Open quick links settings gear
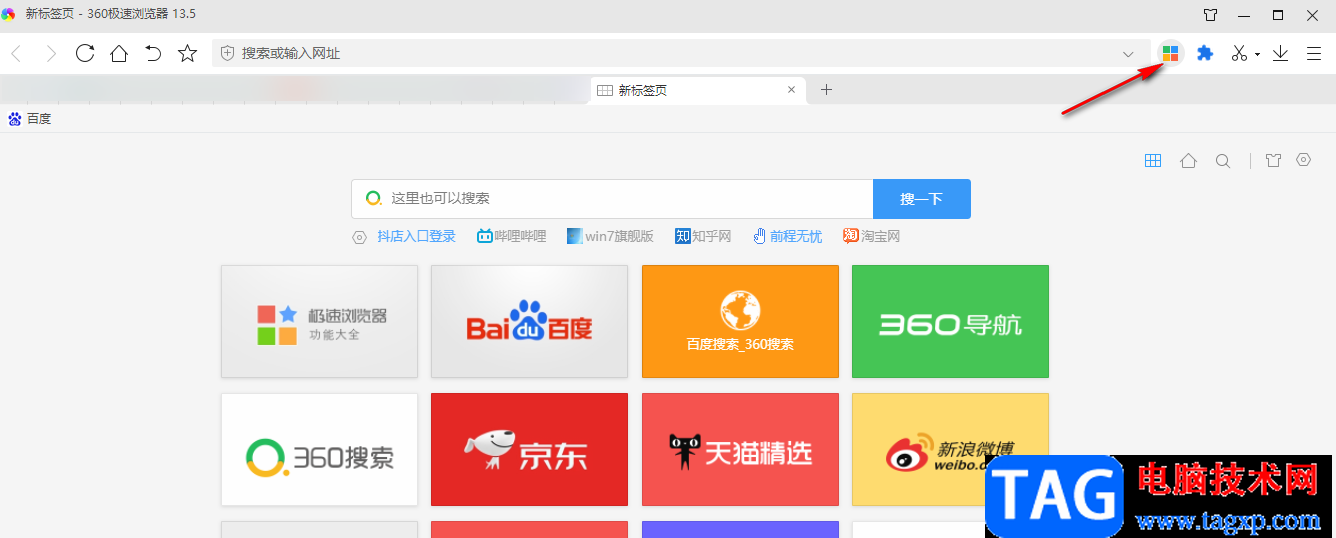Image resolution: width=1336 pixels, height=538 pixels. point(360,237)
